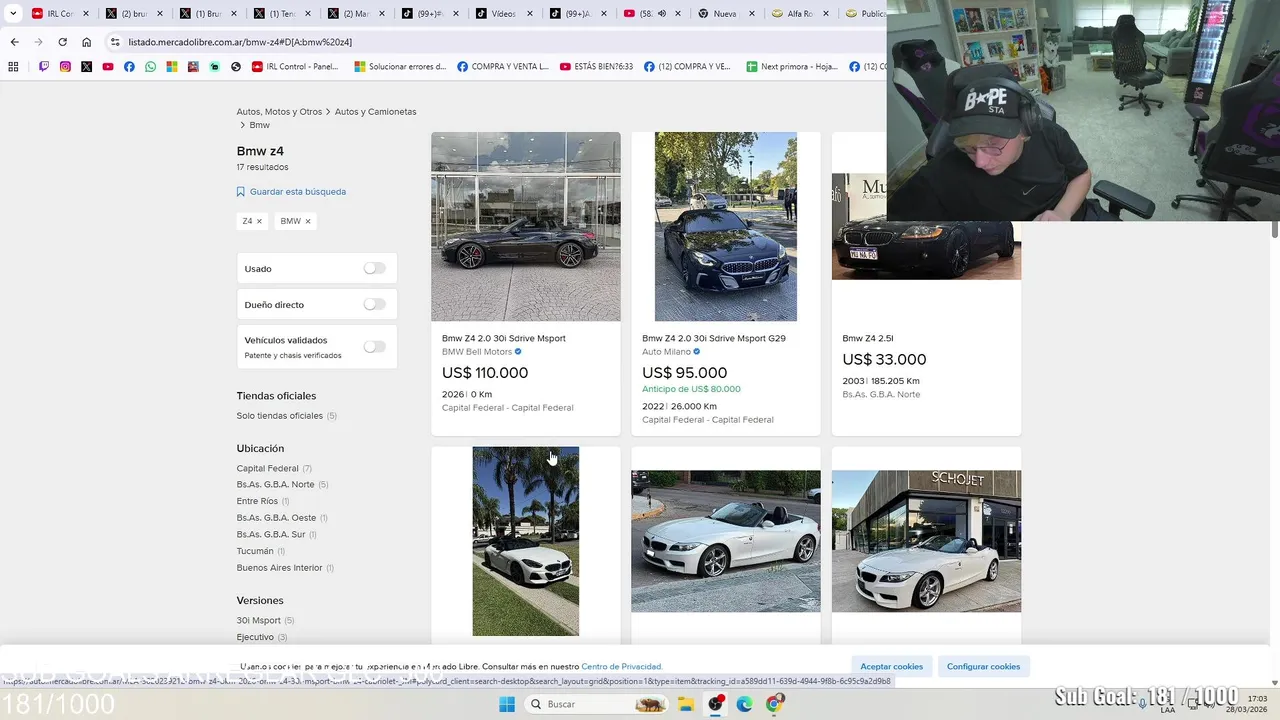Open the Bmw breadcrumb link
This screenshot has width=1280, height=720.
tap(260, 125)
